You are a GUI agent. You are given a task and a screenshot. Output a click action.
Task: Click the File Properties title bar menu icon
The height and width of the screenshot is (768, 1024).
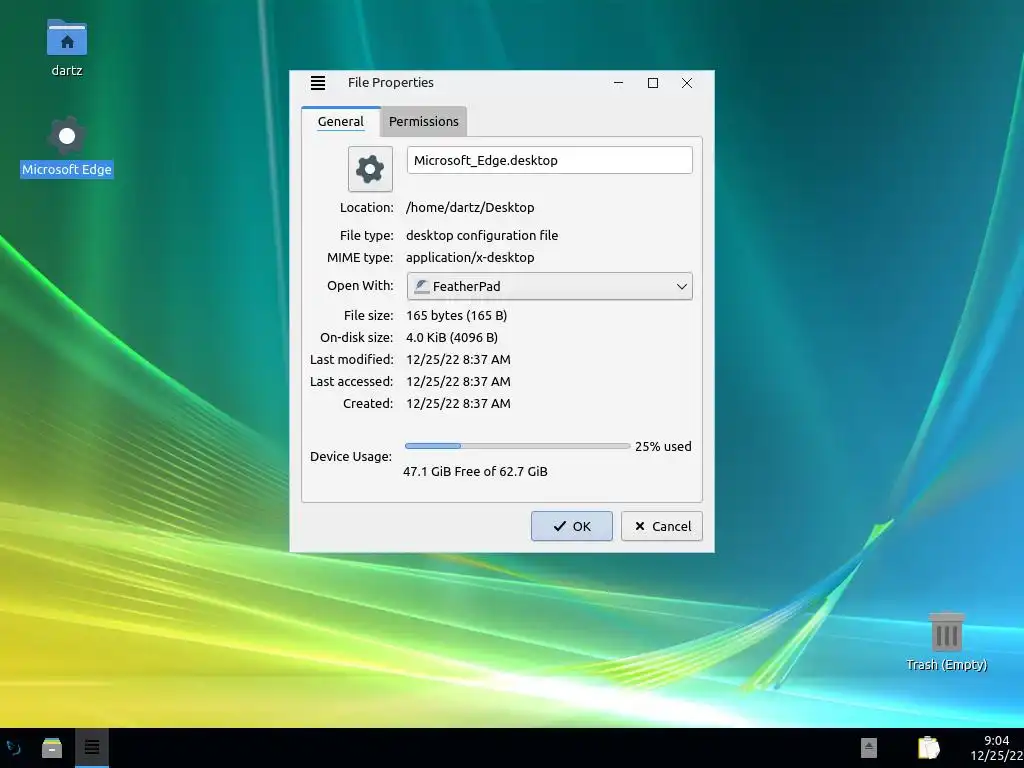317,83
